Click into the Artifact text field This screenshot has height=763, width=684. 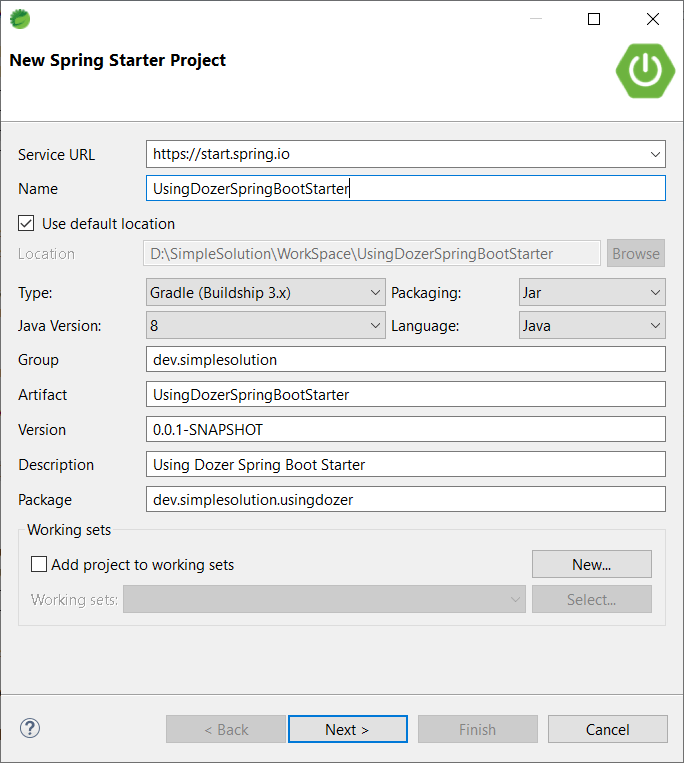pyautogui.click(x=406, y=395)
